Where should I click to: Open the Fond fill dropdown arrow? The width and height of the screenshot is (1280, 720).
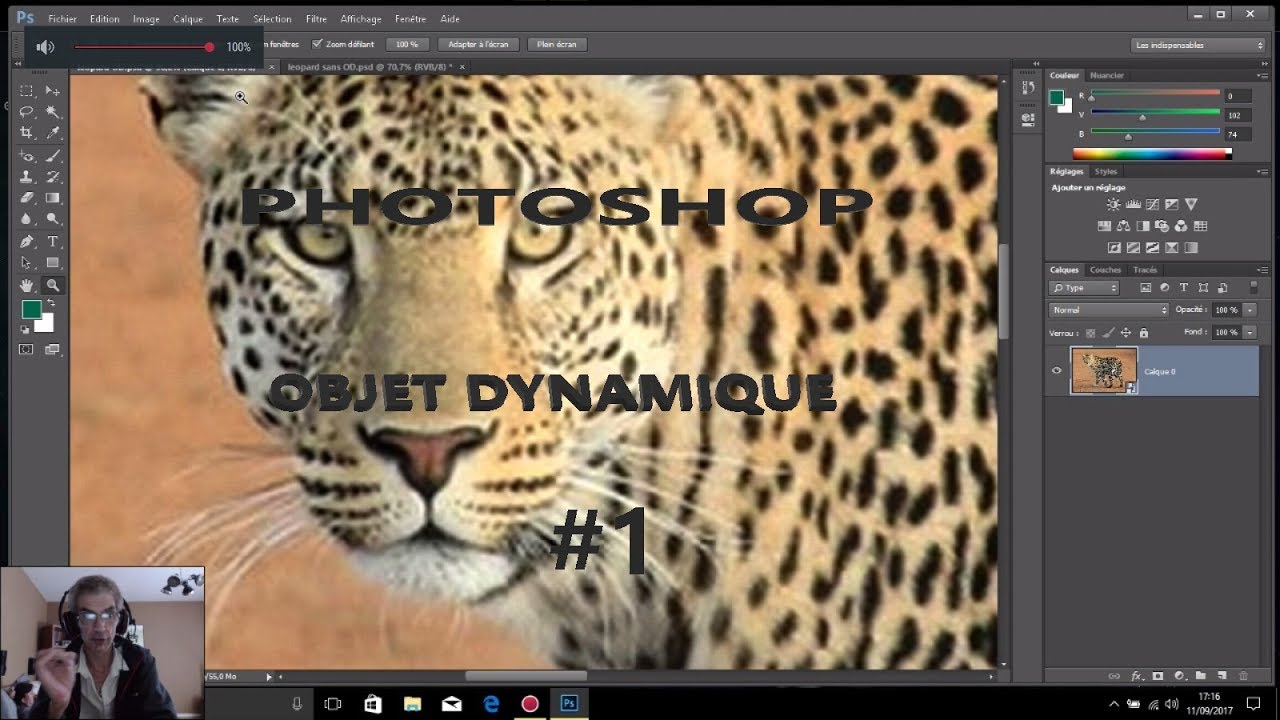click(x=1250, y=332)
